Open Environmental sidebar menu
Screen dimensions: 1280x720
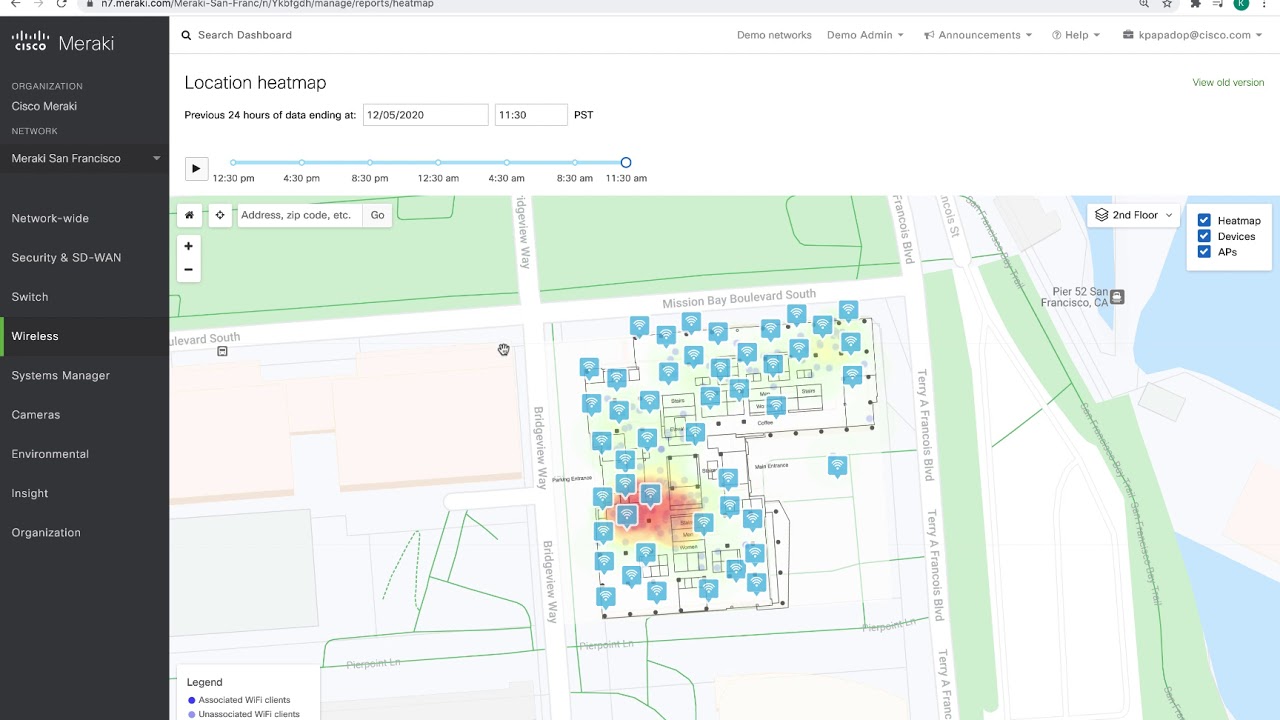tap(50, 454)
